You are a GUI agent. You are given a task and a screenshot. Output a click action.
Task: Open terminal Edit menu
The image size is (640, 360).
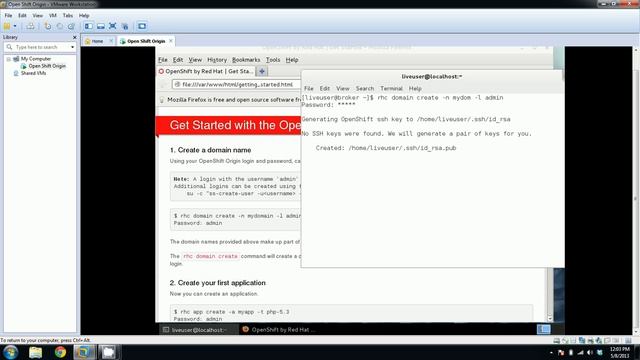(324, 88)
